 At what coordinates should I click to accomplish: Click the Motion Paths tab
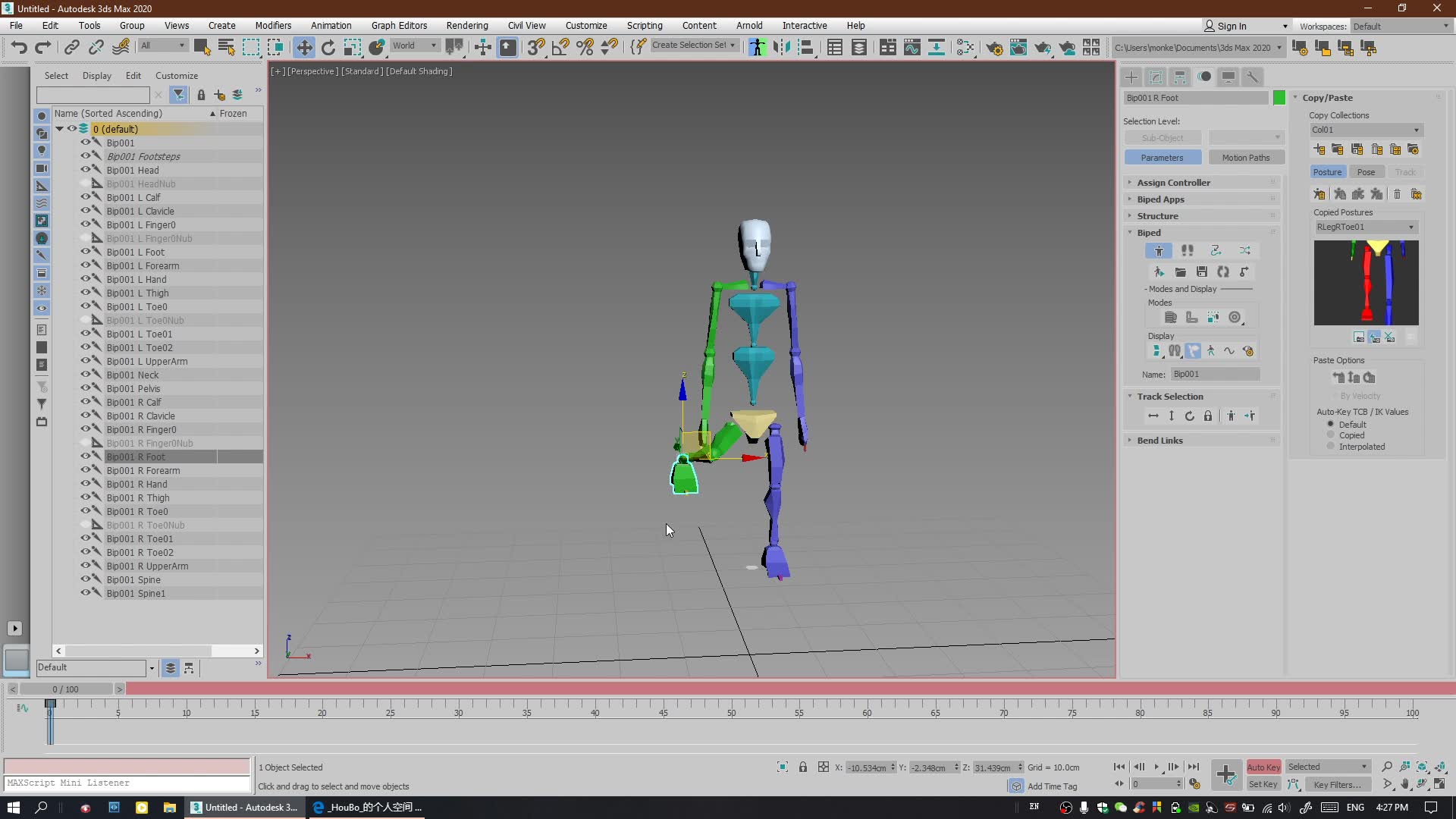[x=1243, y=158]
